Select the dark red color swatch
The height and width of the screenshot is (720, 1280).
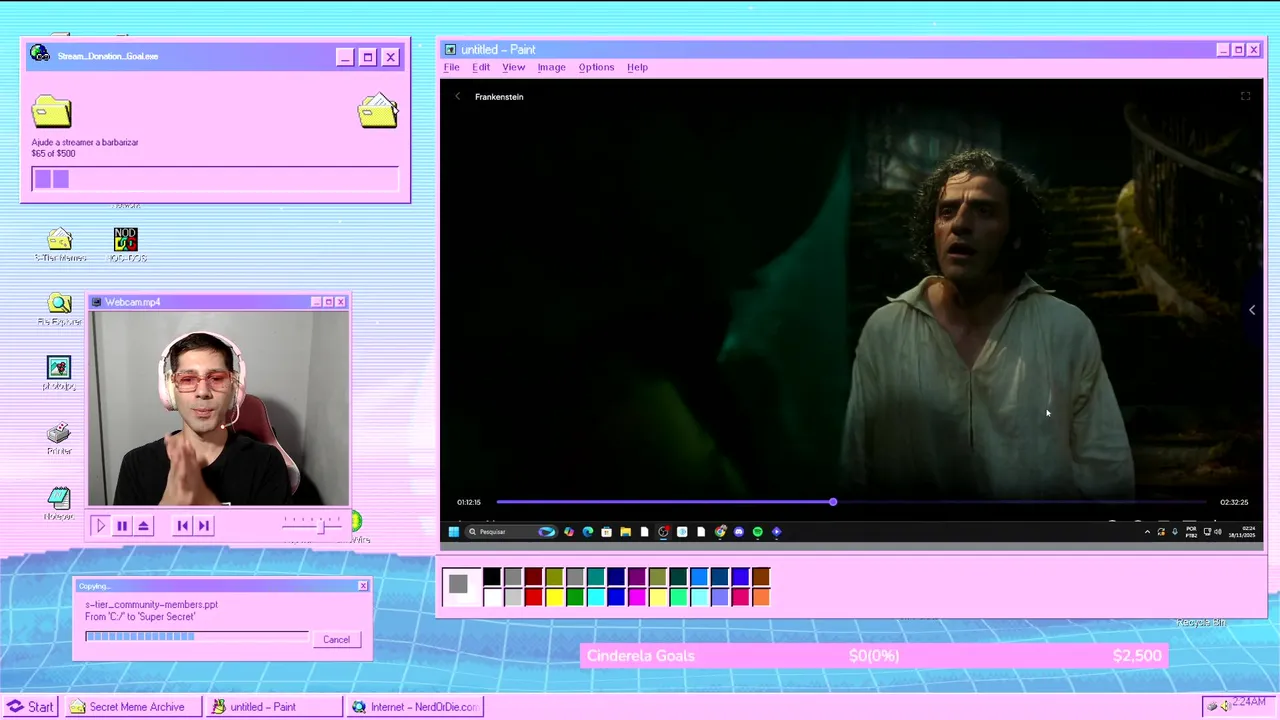click(533, 577)
